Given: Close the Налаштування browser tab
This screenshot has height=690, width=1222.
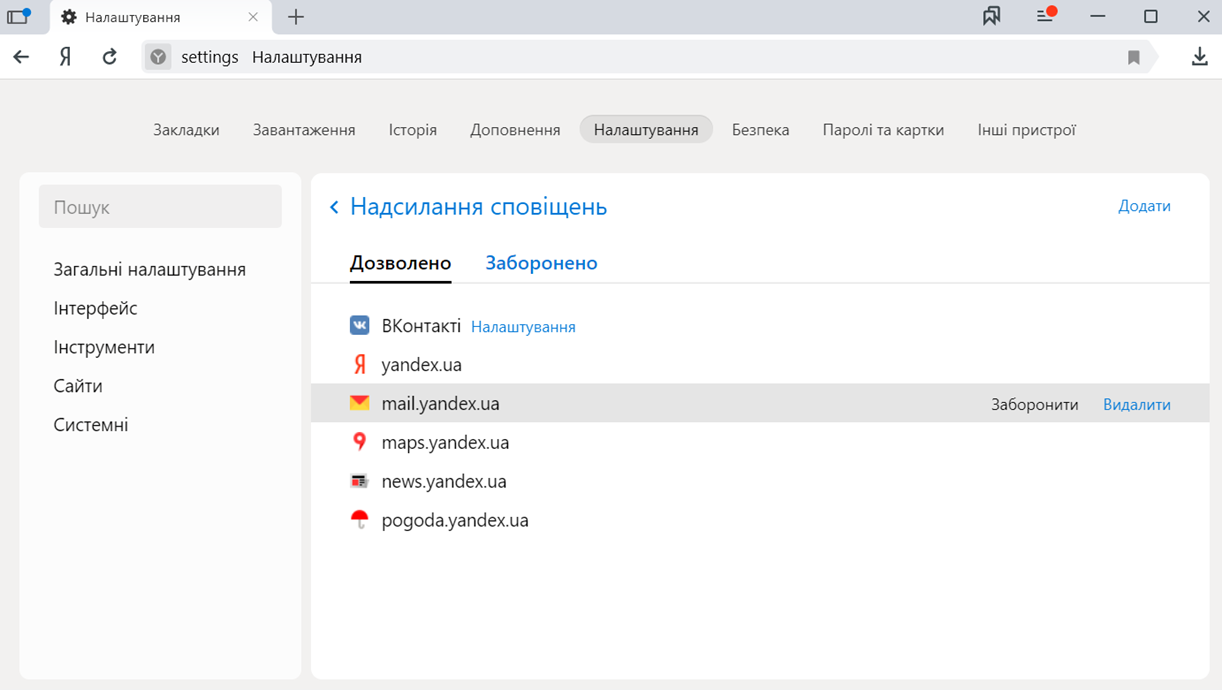Looking at the screenshot, I should coord(253,17).
